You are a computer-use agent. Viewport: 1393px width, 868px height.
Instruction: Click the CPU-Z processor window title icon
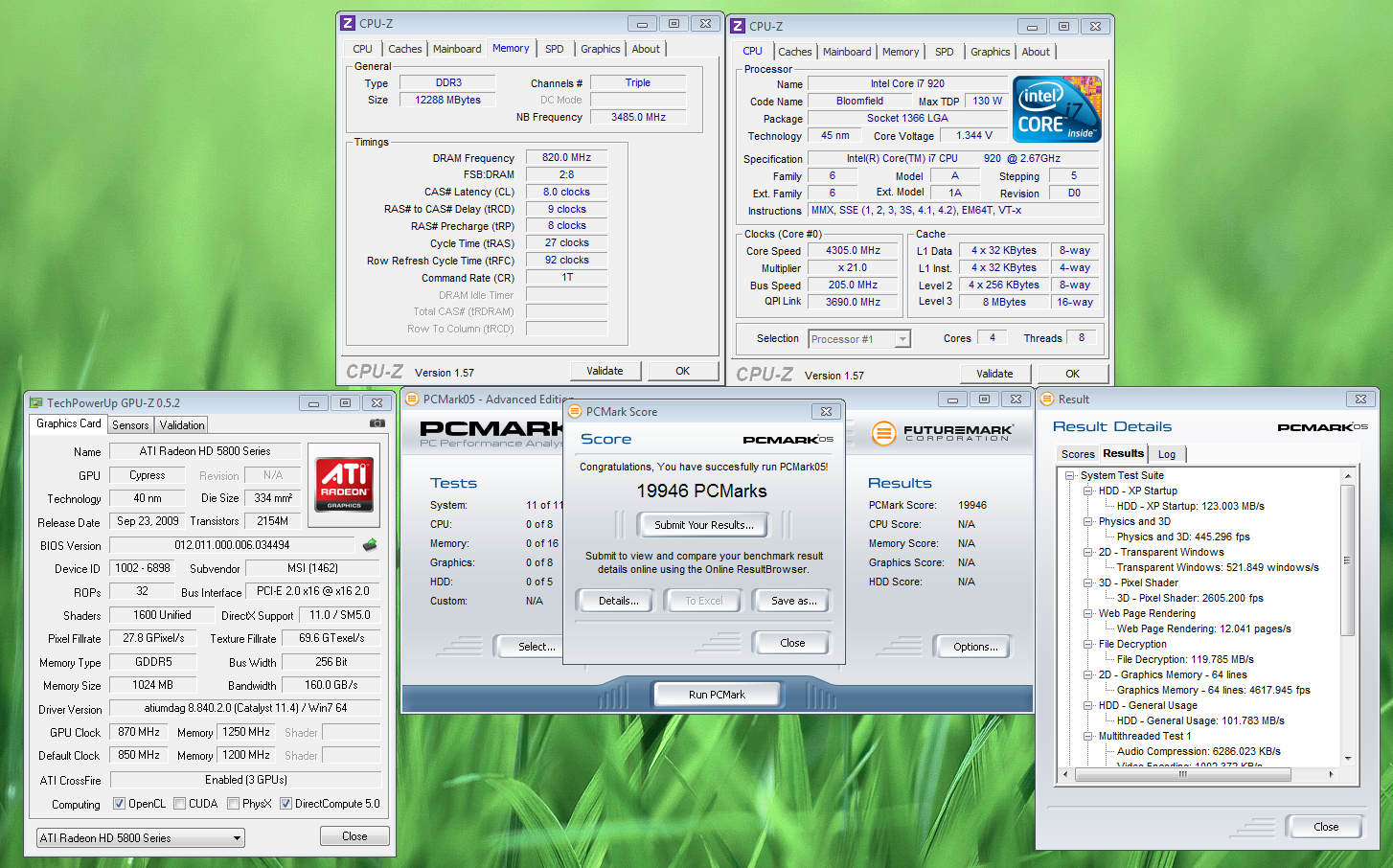739,26
